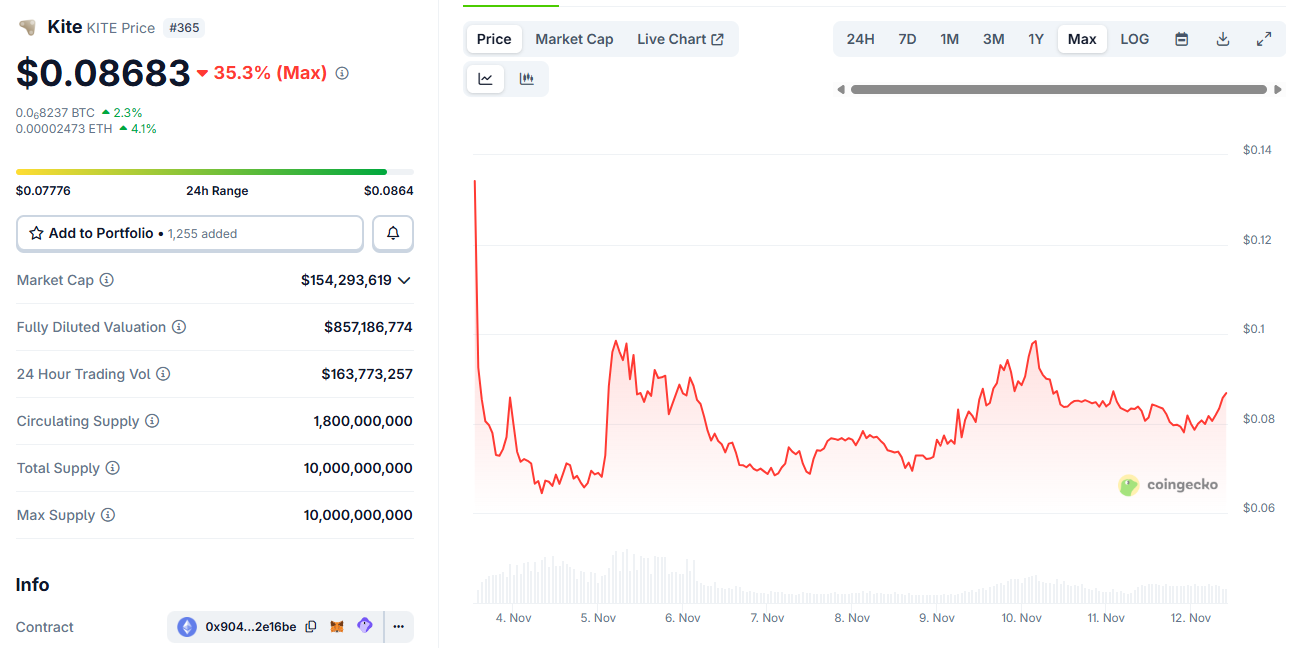Open the calendar date range picker
1311x648 pixels.
tap(1181, 38)
